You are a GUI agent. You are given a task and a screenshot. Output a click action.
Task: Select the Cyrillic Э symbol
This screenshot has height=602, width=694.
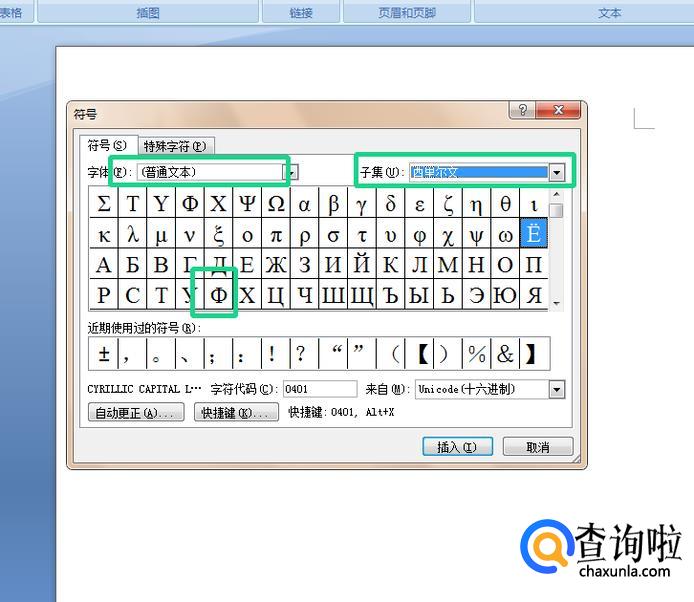477,294
